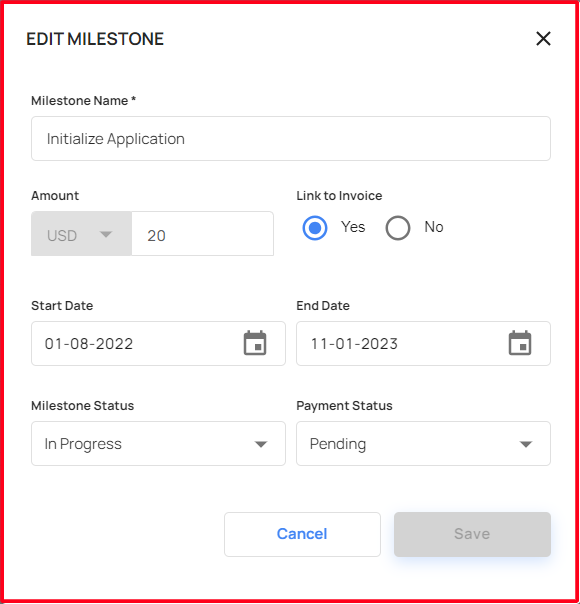Viewport: 580px width, 604px height.
Task: Click the Amount value field
Action: tap(203, 234)
